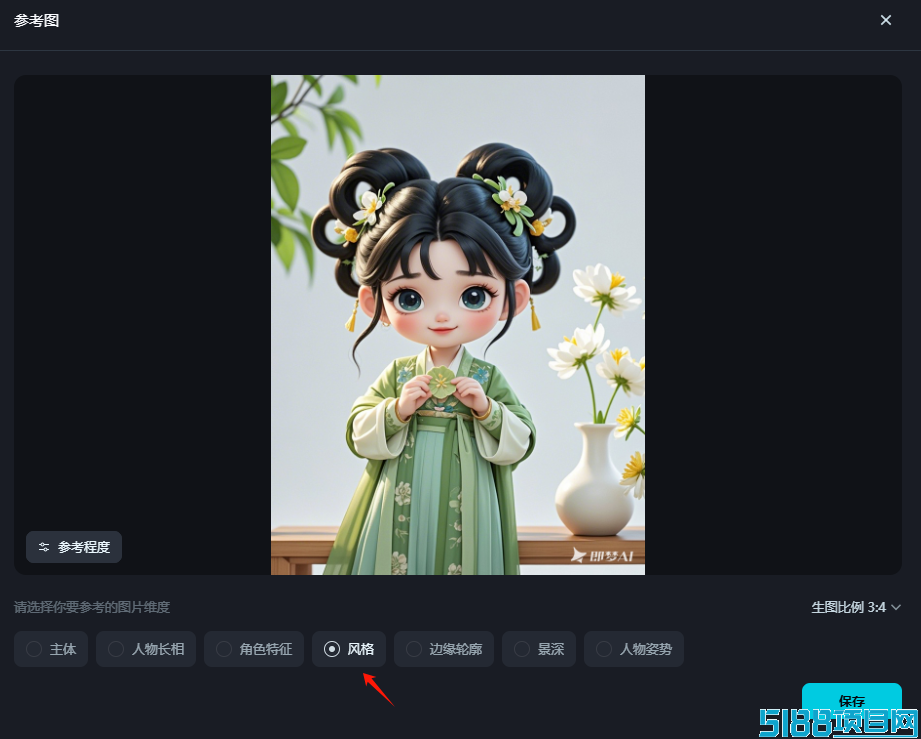Image resolution: width=921 pixels, height=739 pixels.
Task: Click the dark preview area left of image
Action: click(x=142, y=294)
